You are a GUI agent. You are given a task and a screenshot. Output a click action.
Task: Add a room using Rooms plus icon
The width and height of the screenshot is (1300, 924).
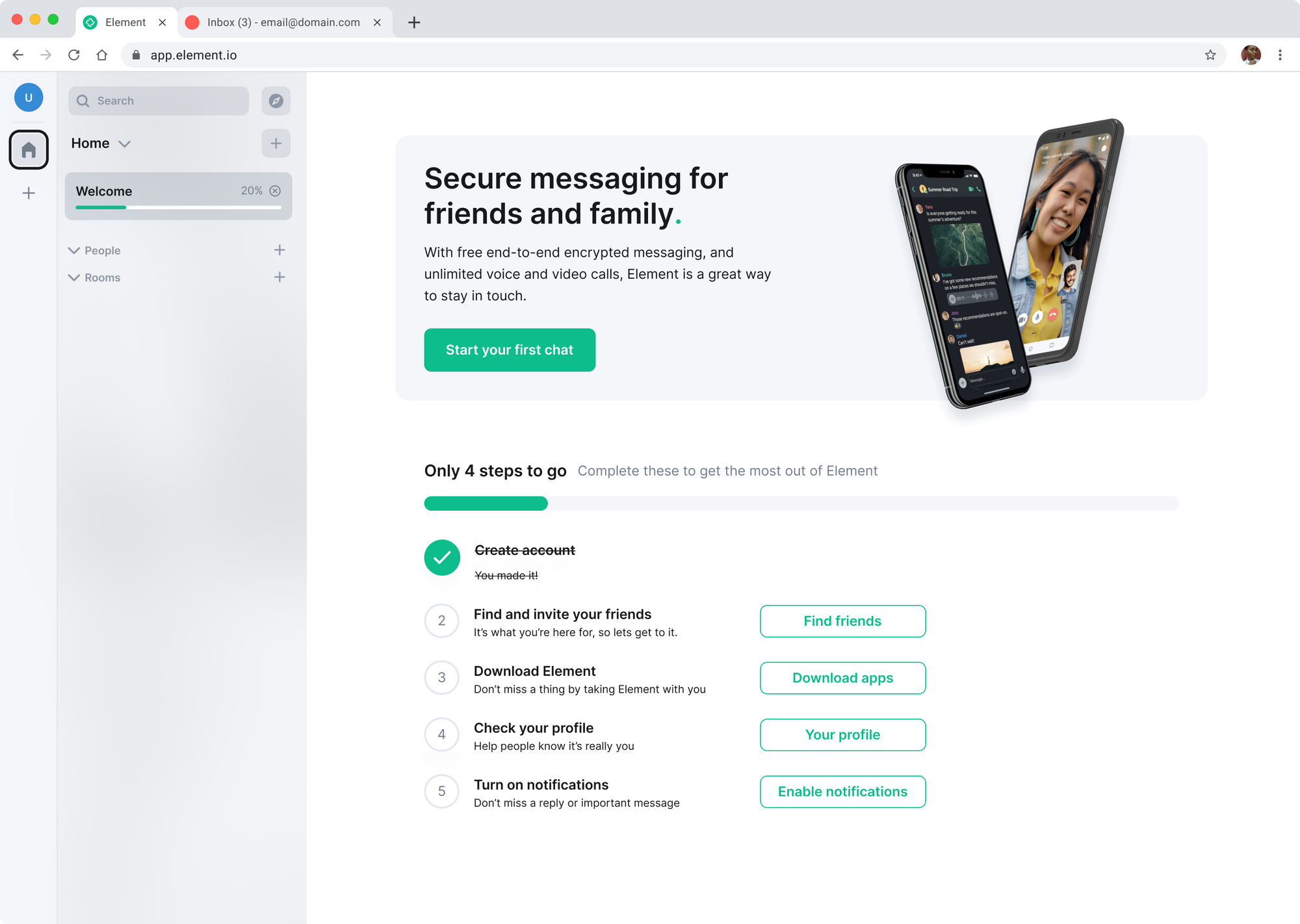(279, 277)
